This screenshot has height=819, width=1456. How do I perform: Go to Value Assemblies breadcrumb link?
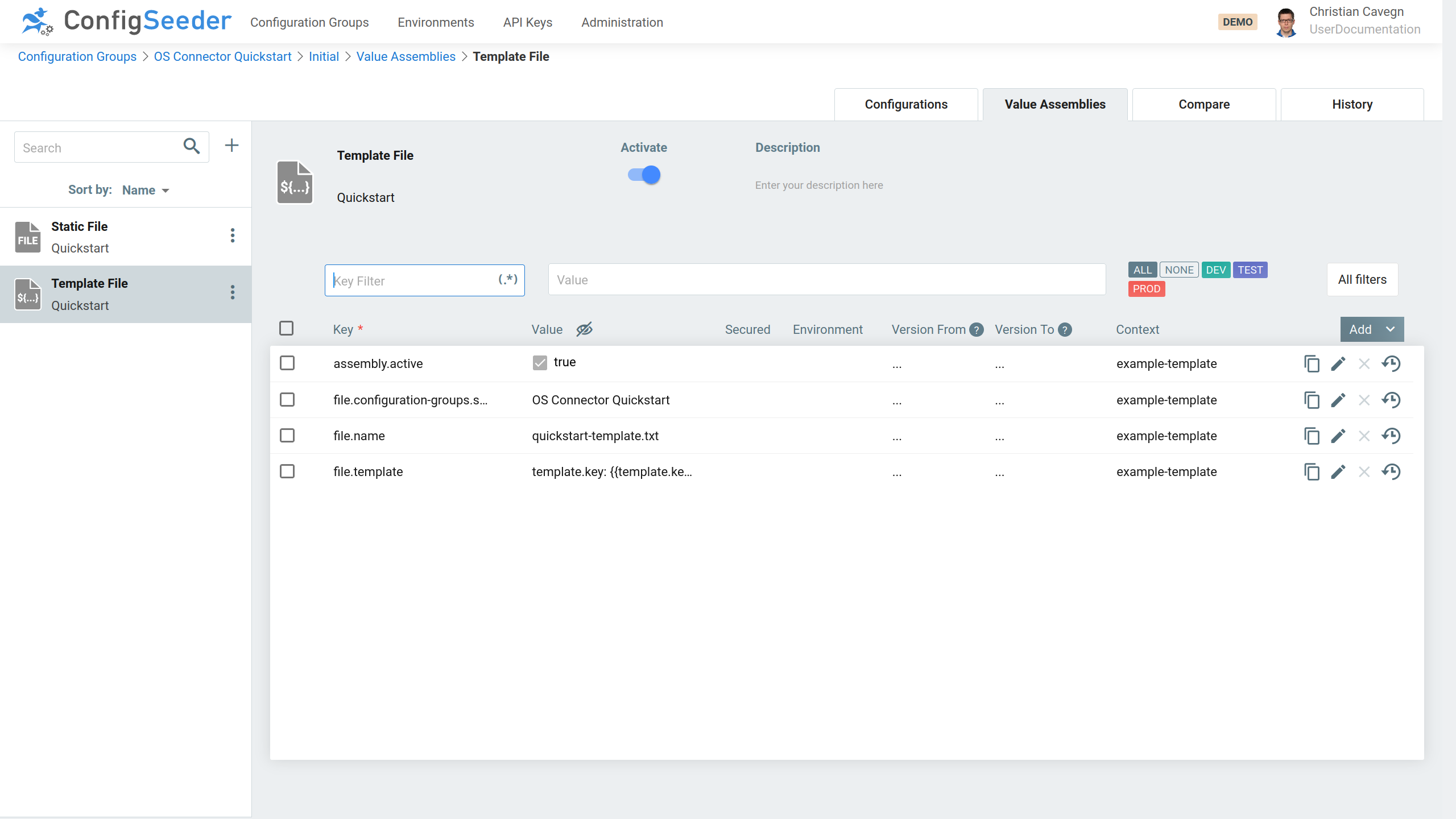click(x=406, y=56)
